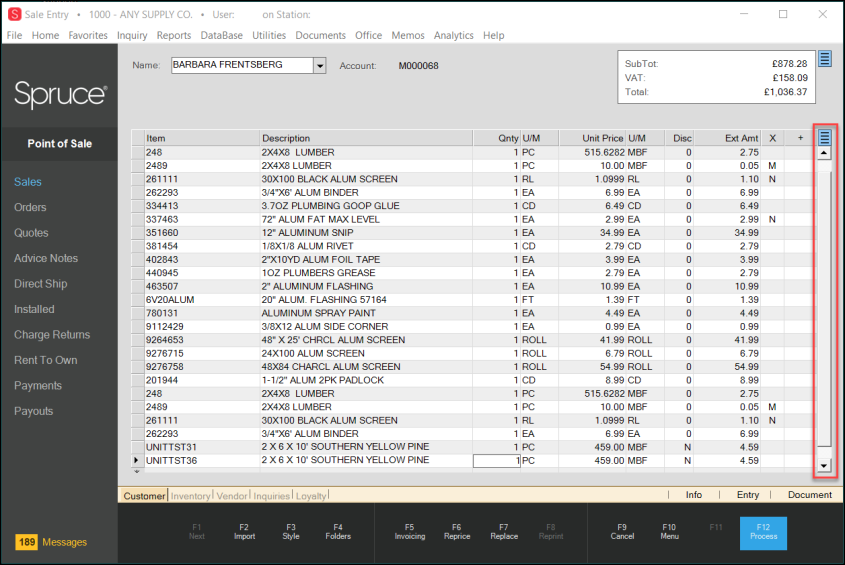Image resolution: width=845 pixels, height=565 pixels.
Task: Click the F9 Cancel function key
Action: (622, 532)
